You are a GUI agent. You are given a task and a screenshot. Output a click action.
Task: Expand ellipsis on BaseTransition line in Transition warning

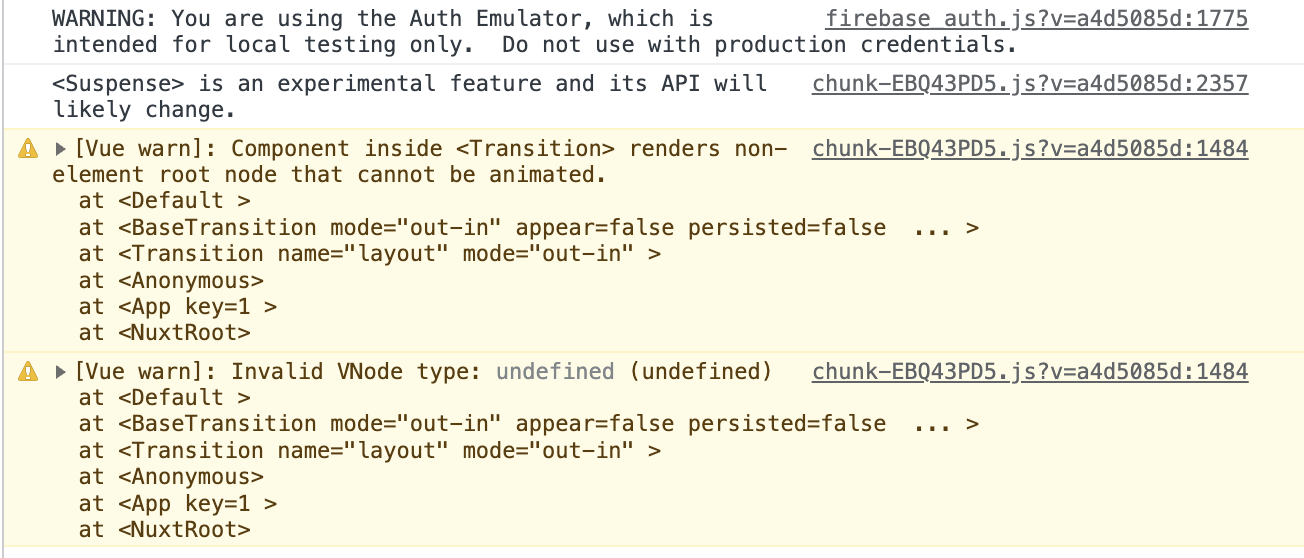(x=933, y=228)
